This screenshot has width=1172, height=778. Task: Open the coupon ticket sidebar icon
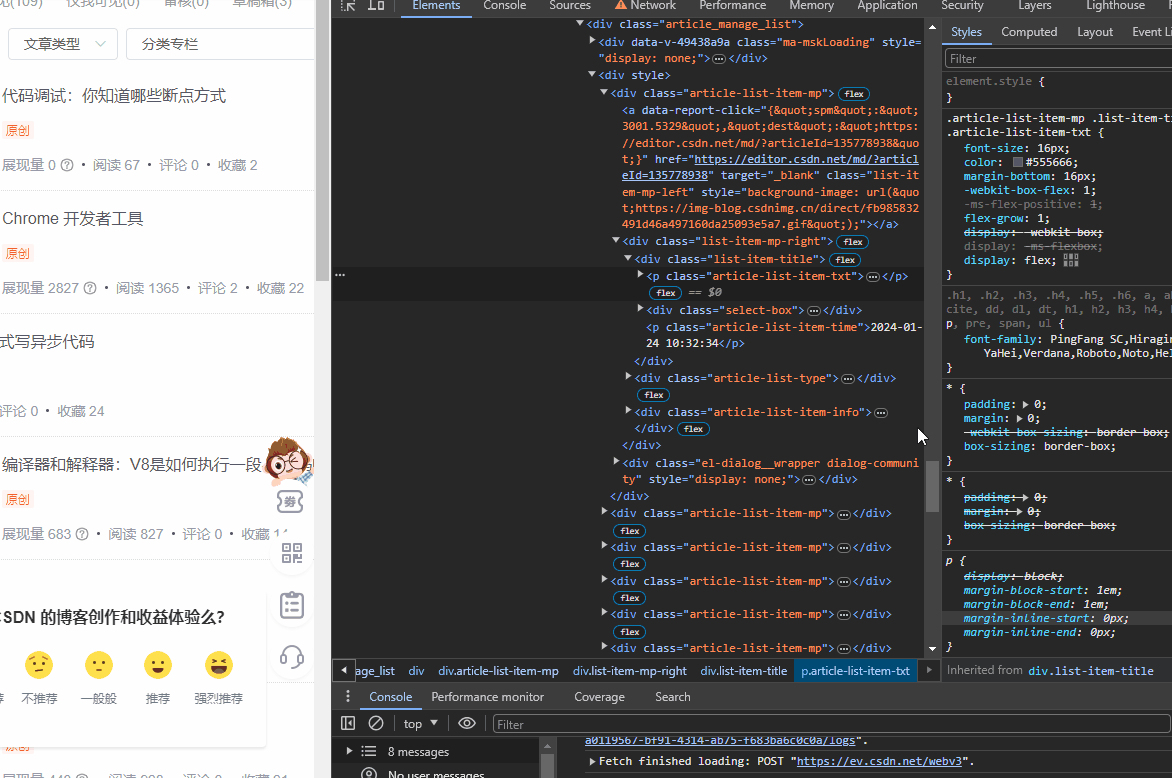coord(290,501)
